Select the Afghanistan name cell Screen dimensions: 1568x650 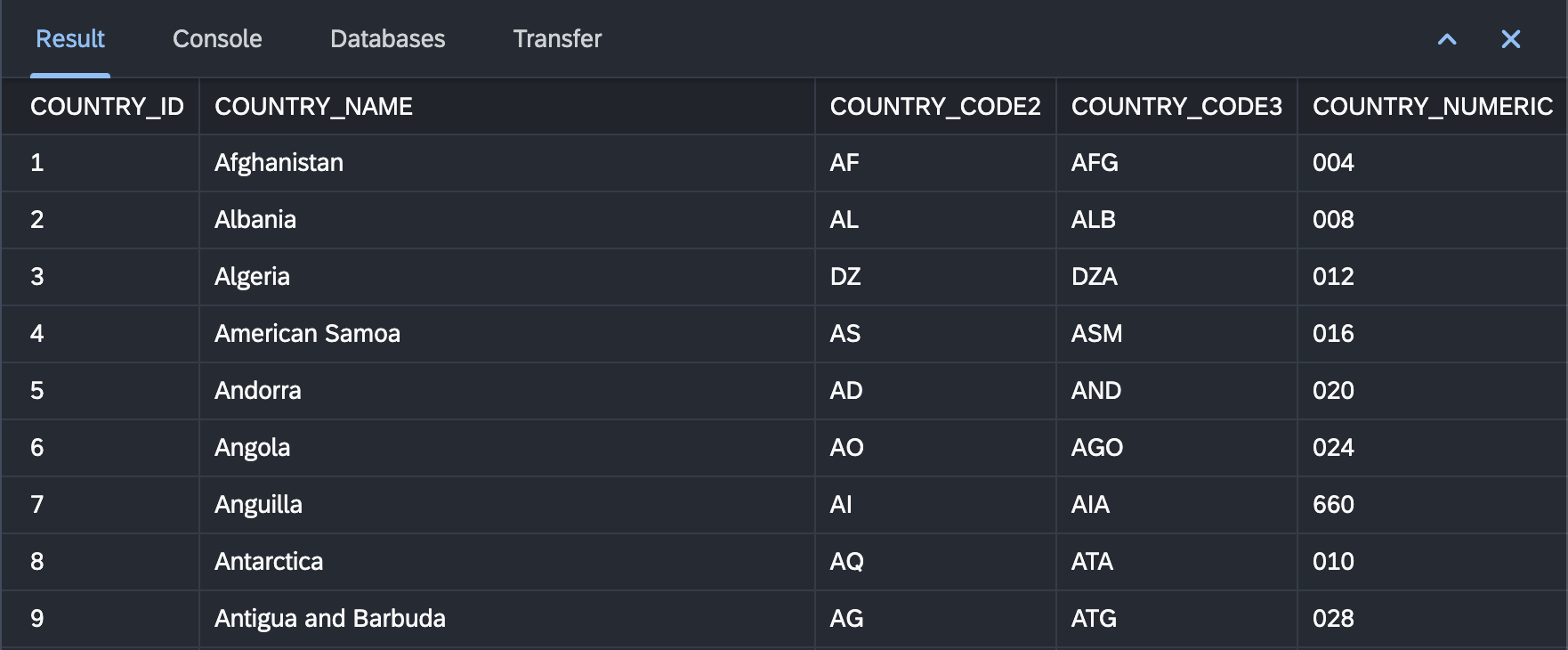pos(507,163)
